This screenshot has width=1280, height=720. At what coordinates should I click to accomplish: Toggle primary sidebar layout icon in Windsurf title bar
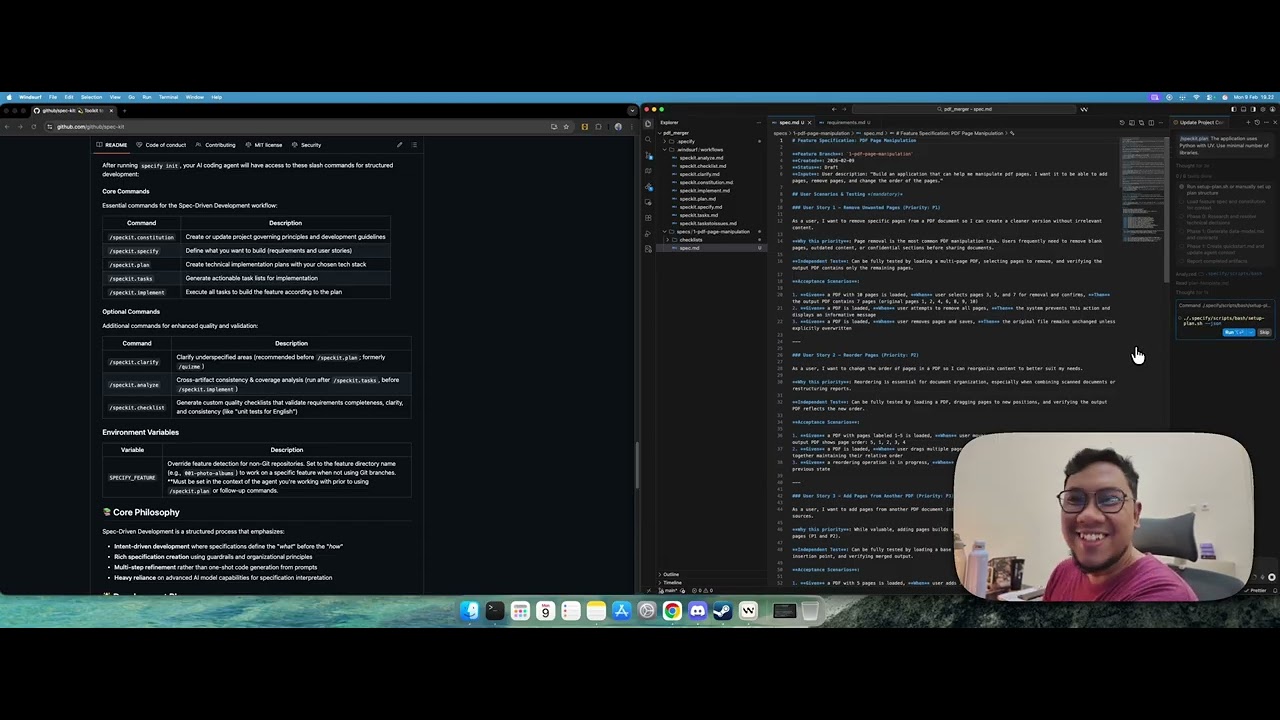[1234, 109]
